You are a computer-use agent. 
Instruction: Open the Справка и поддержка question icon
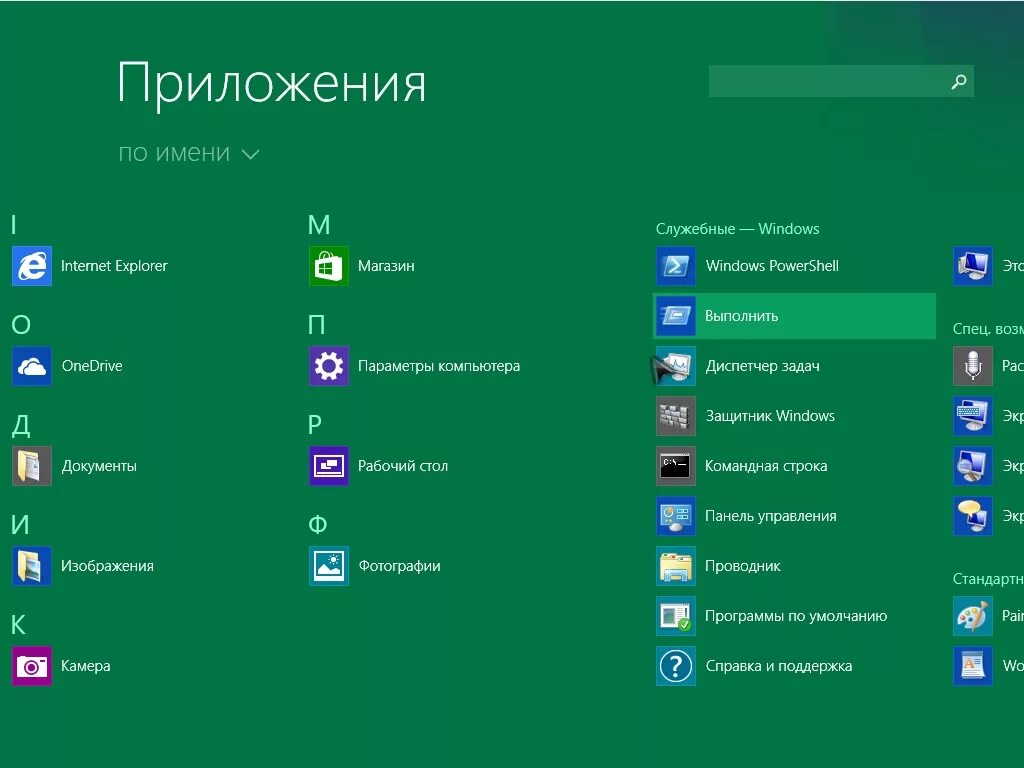click(676, 665)
